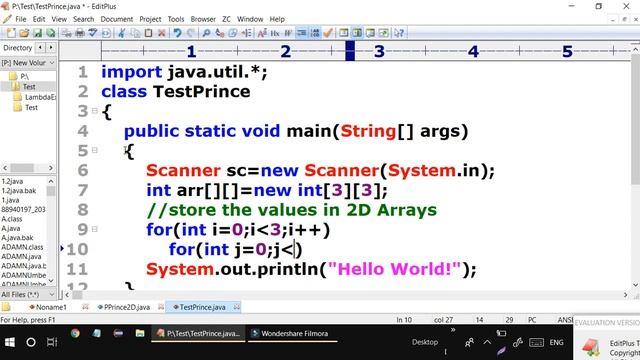Select the highlighted Test folder
Image resolution: width=640 pixels, height=360 pixels.
(29, 87)
